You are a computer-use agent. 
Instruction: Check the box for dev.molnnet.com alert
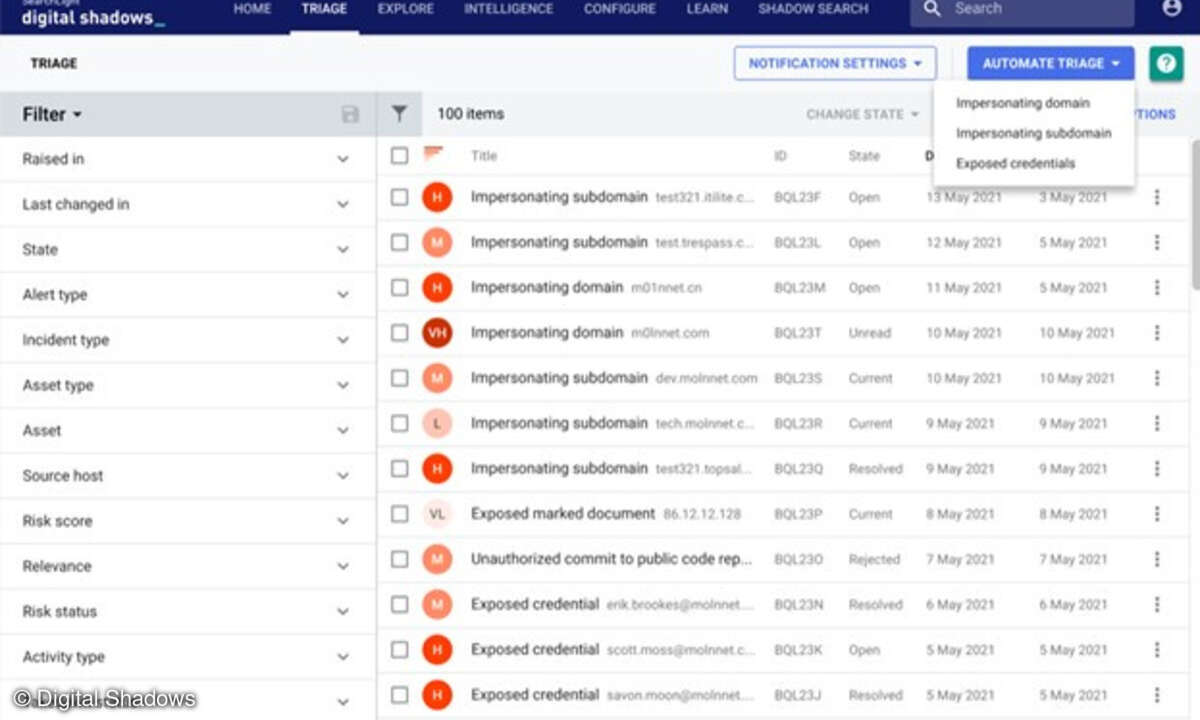[x=399, y=378]
